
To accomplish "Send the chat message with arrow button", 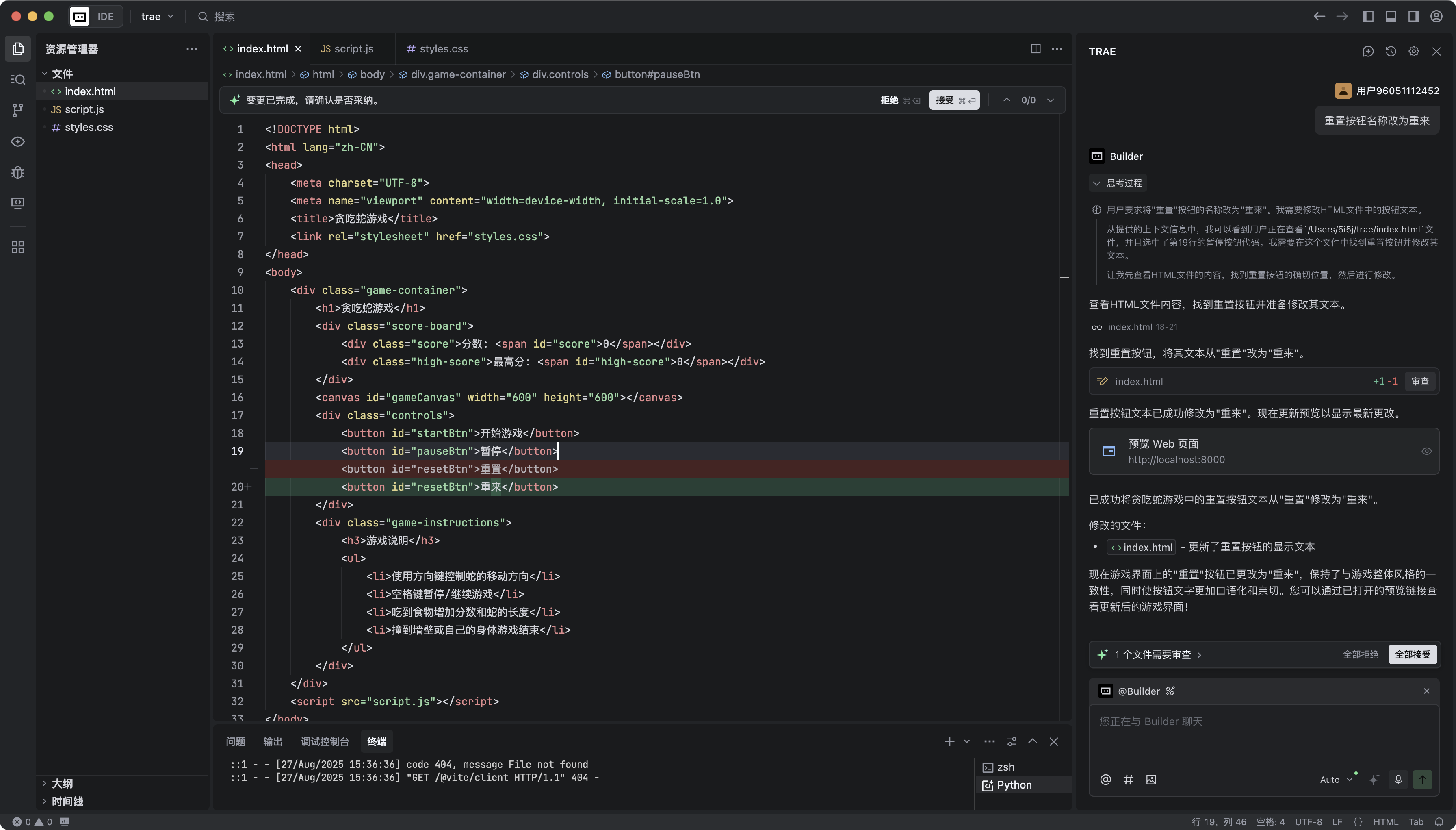I will click(1422, 779).
